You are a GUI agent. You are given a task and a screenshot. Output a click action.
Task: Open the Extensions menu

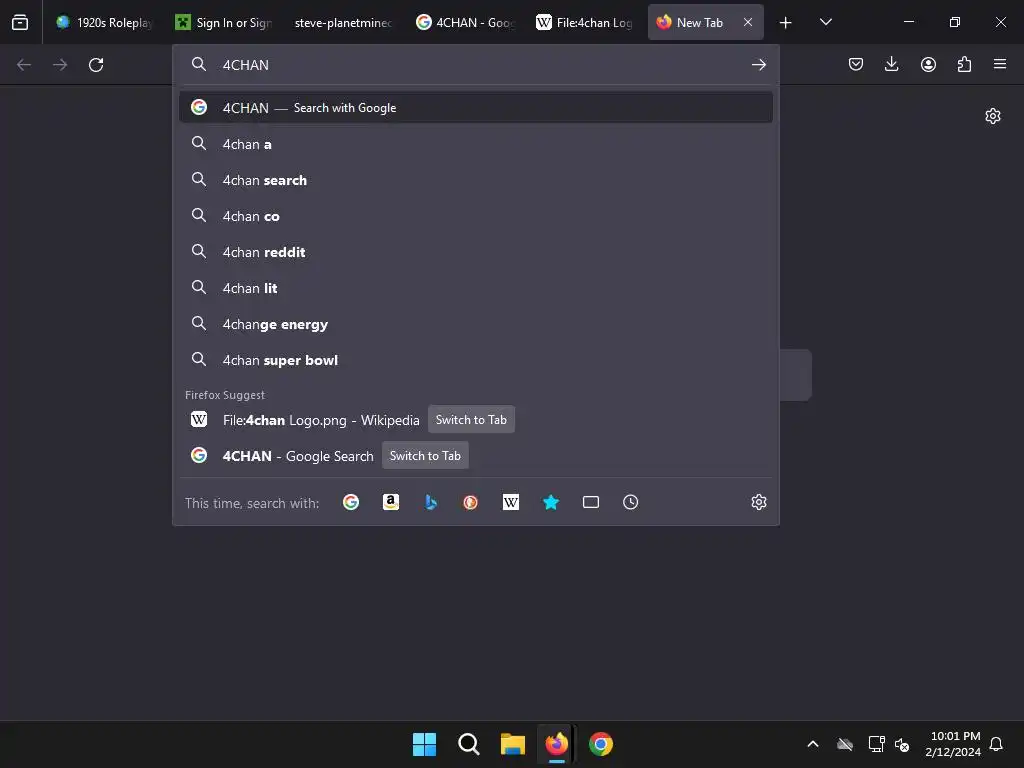click(964, 64)
